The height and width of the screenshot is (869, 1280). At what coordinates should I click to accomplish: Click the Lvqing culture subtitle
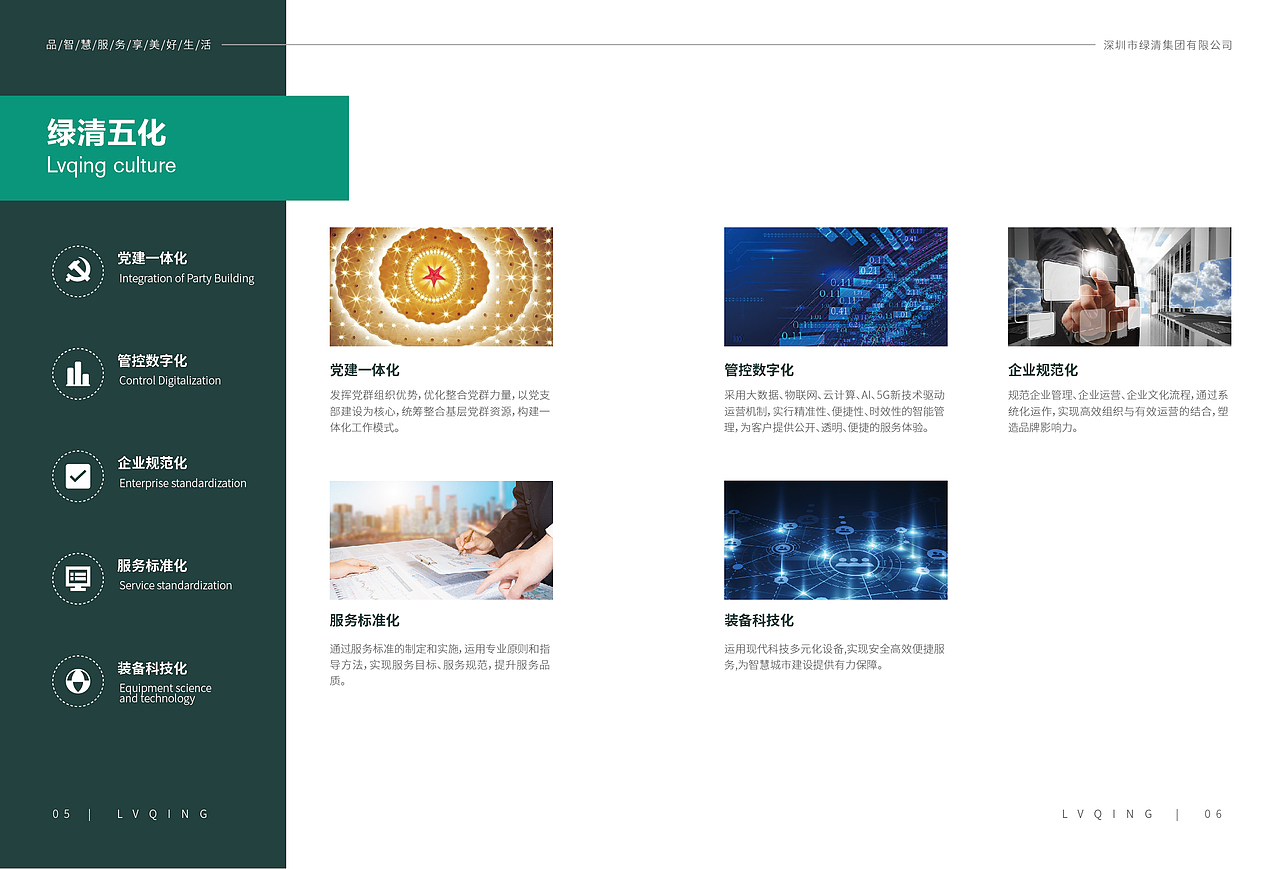tap(111, 166)
